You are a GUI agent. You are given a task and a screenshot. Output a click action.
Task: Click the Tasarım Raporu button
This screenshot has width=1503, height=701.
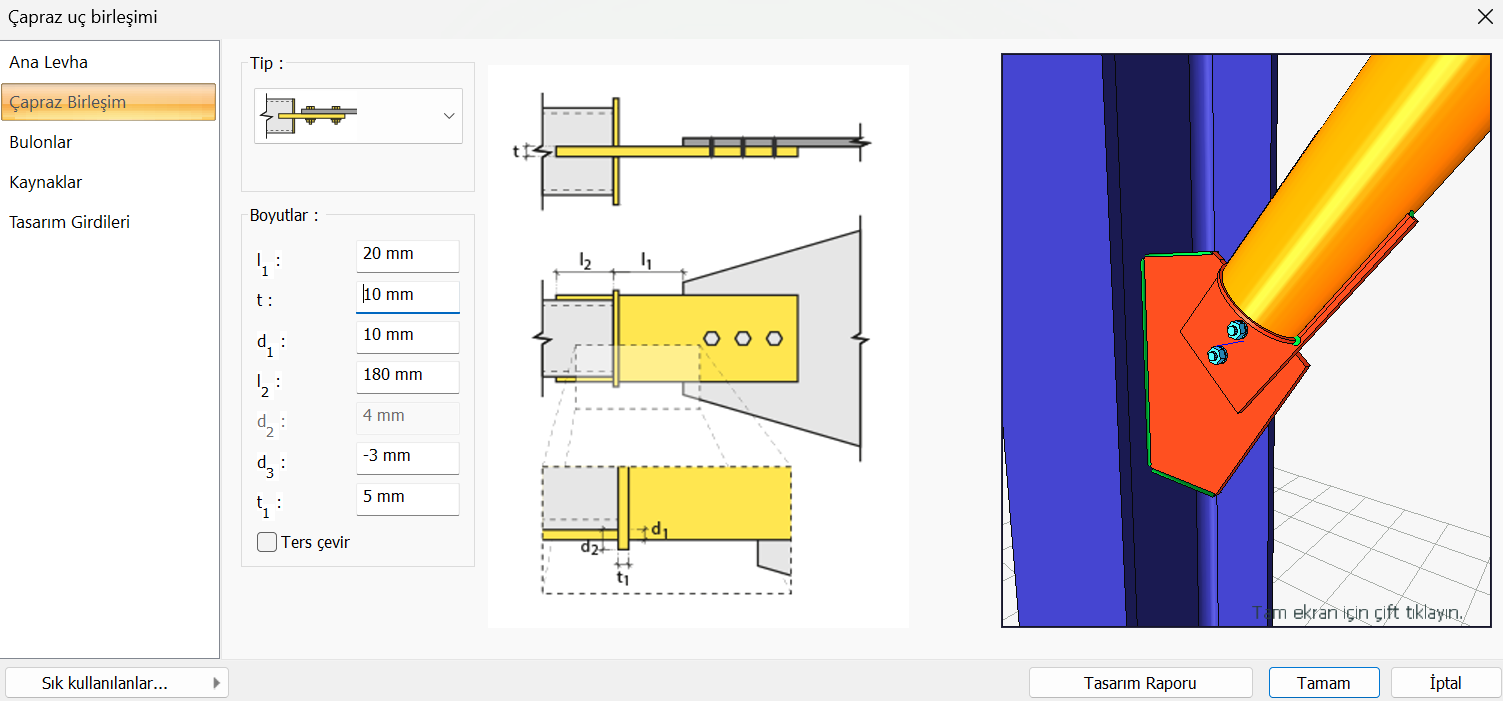click(1140, 683)
